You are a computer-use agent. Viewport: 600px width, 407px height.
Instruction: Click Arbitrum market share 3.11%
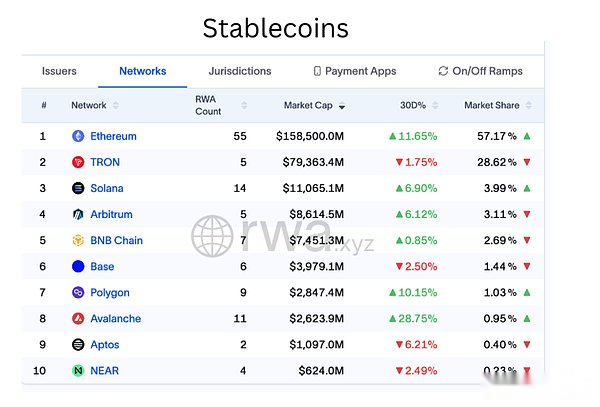click(x=500, y=214)
